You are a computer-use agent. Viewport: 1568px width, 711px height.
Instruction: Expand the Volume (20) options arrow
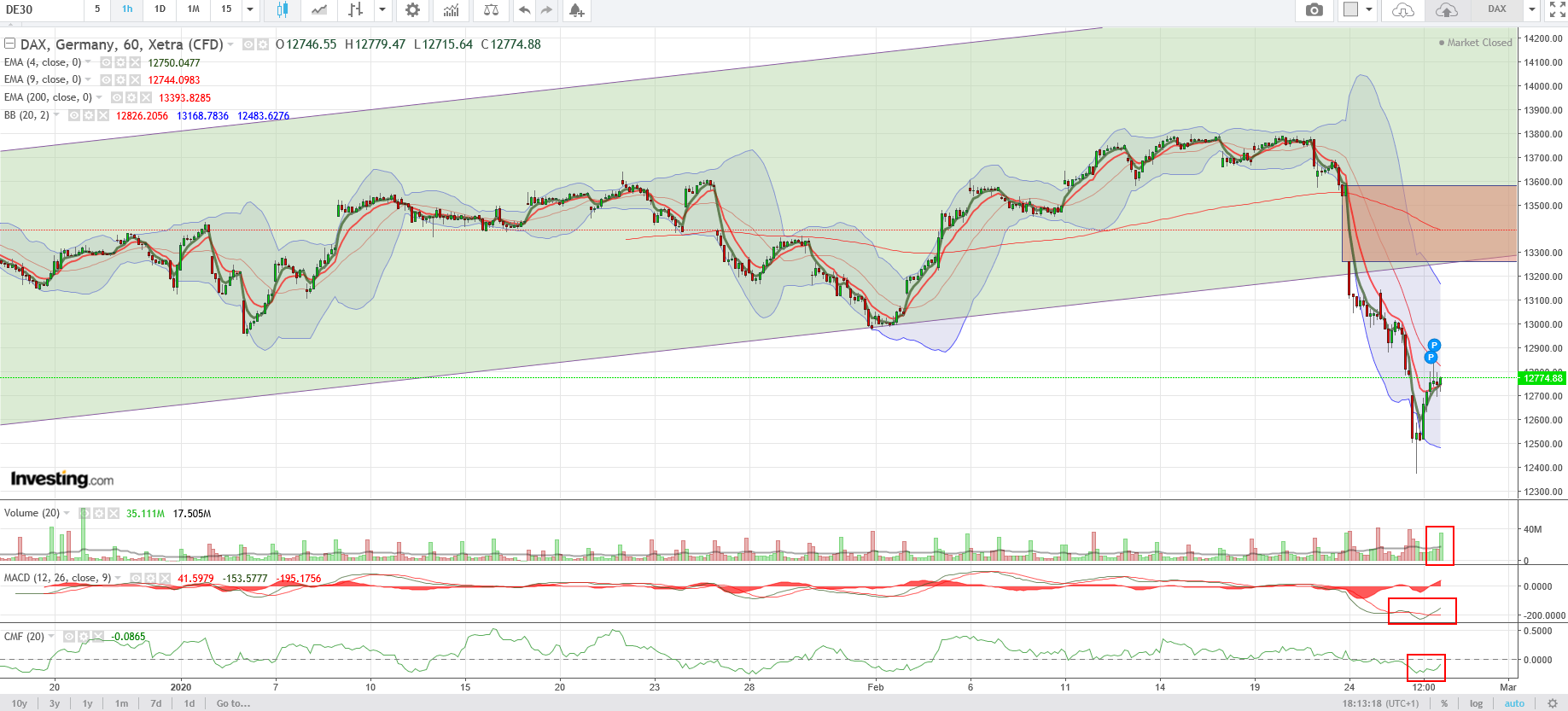point(67,513)
